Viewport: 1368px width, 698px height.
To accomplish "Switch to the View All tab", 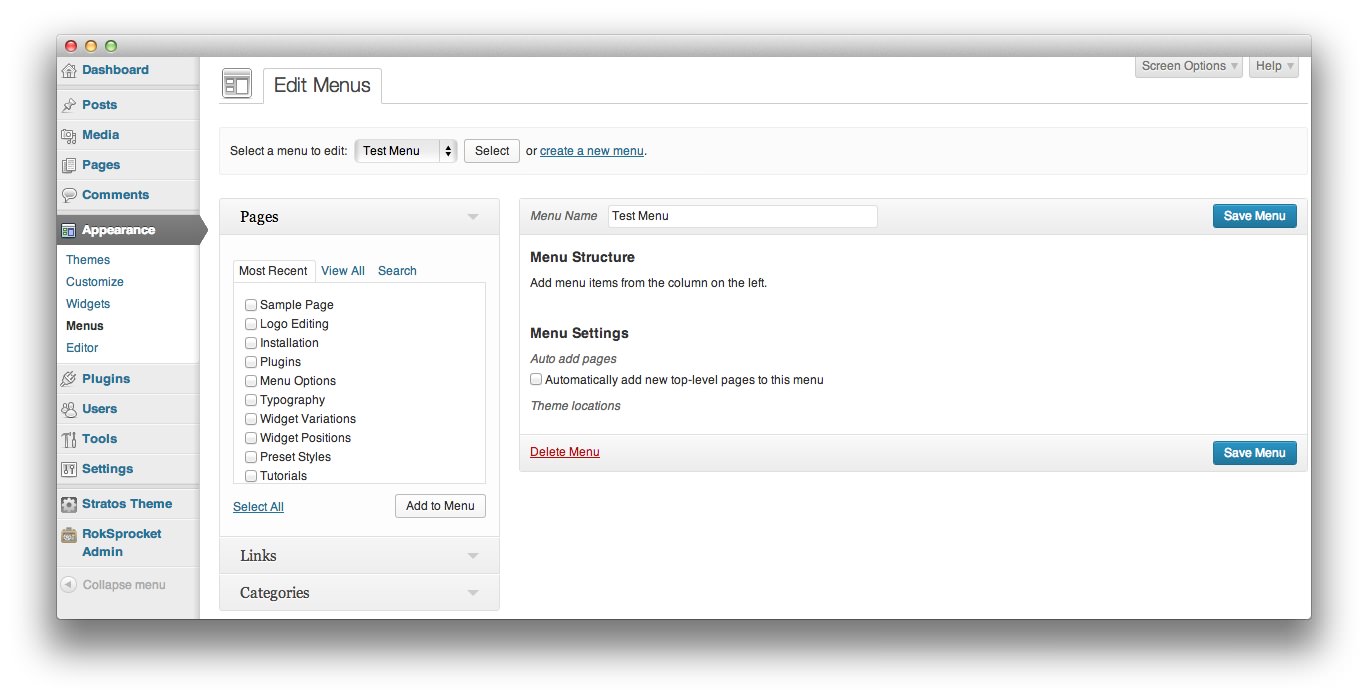I will (343, 271).
